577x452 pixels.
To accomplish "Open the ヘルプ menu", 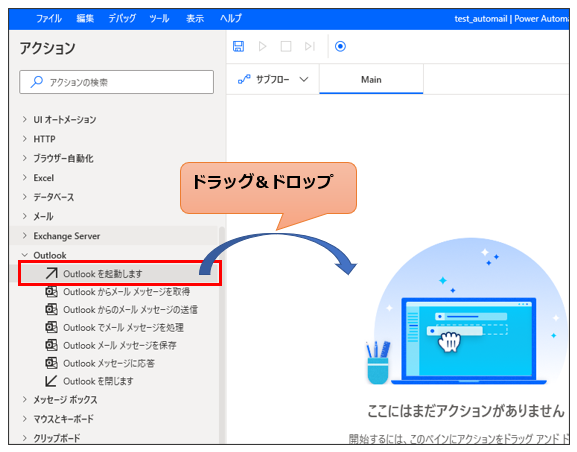I will tap(231, 18).
